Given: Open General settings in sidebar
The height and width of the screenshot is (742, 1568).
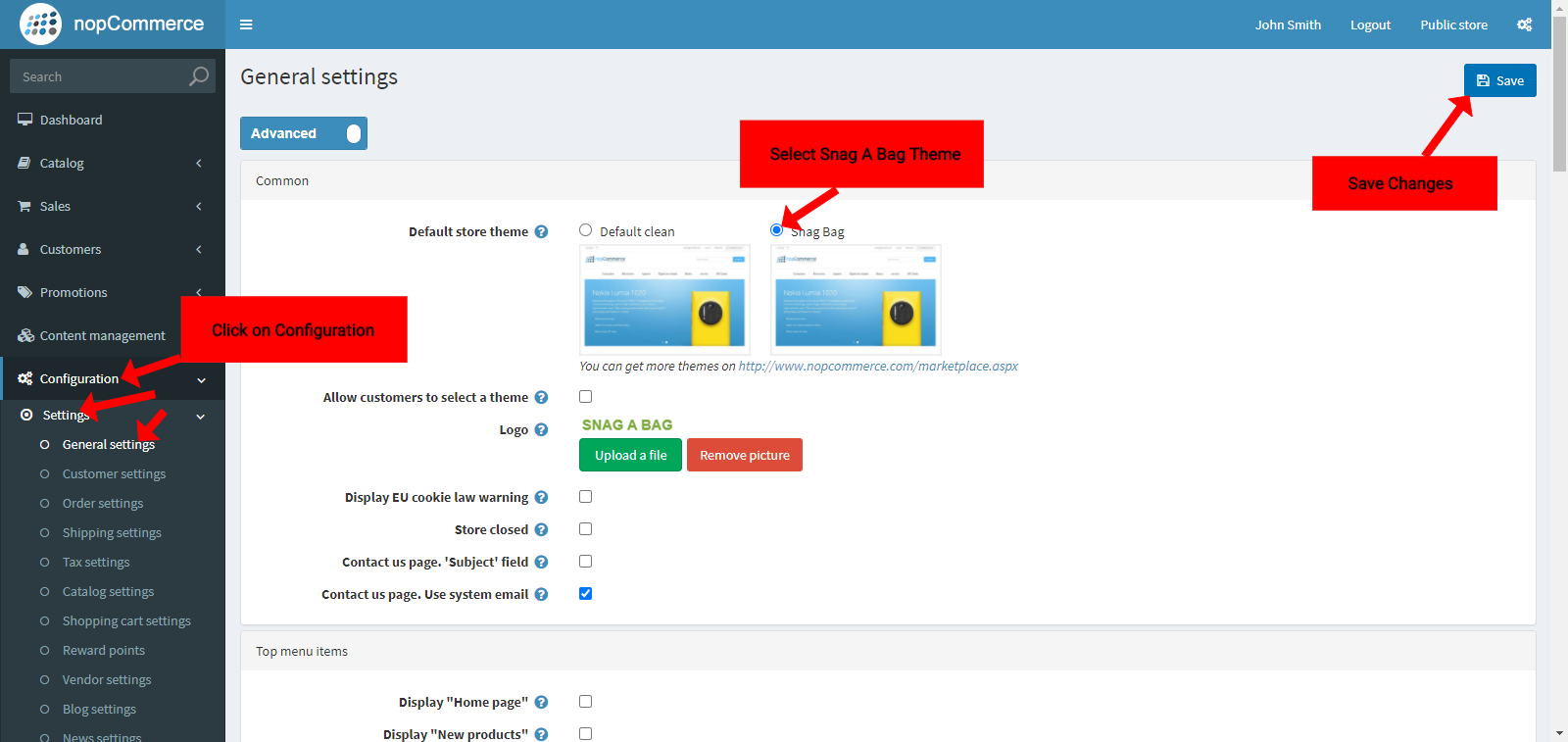Looking at the screenshot, I should click(x=109, y=444).
